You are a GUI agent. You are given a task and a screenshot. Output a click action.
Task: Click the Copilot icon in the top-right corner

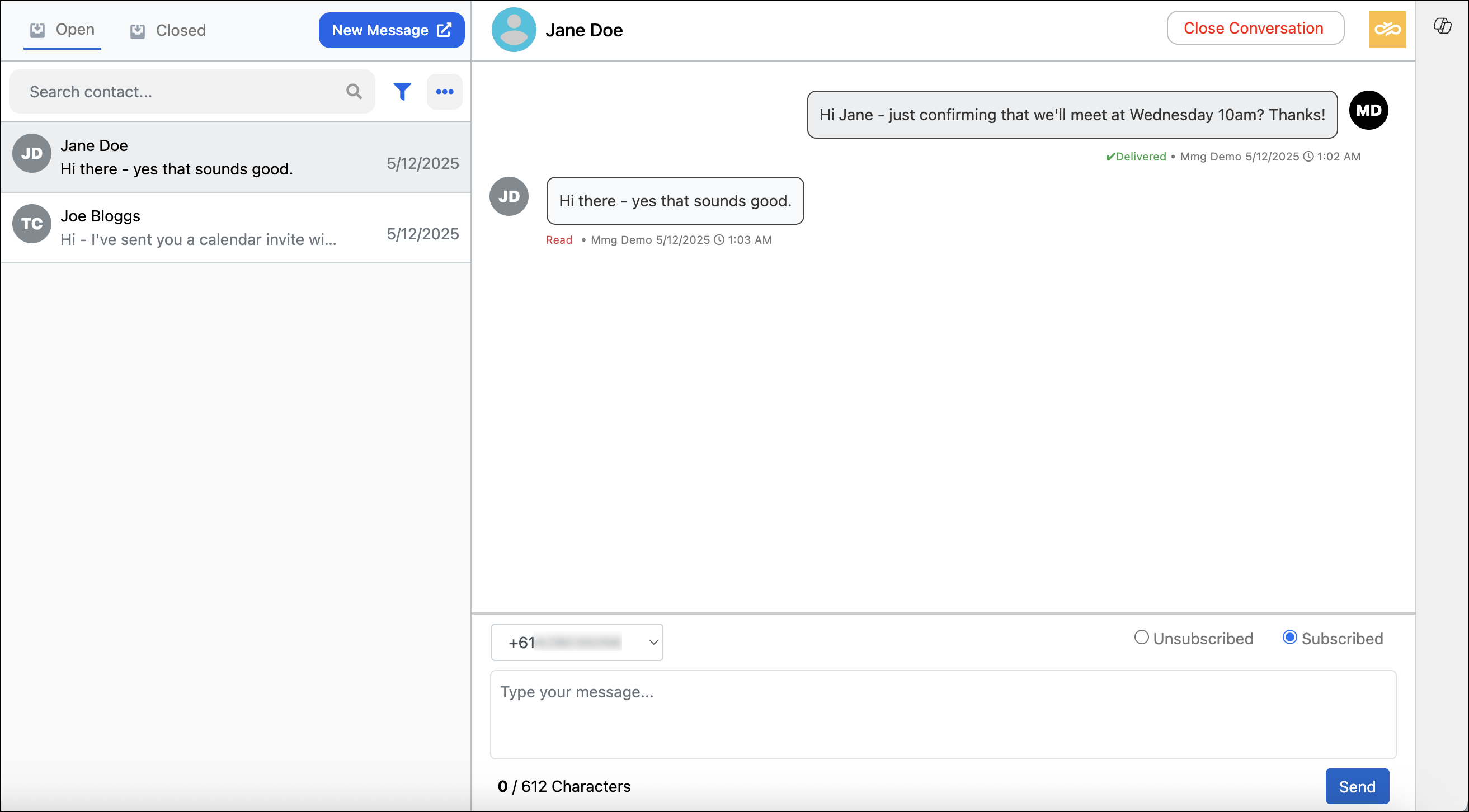1443,26
